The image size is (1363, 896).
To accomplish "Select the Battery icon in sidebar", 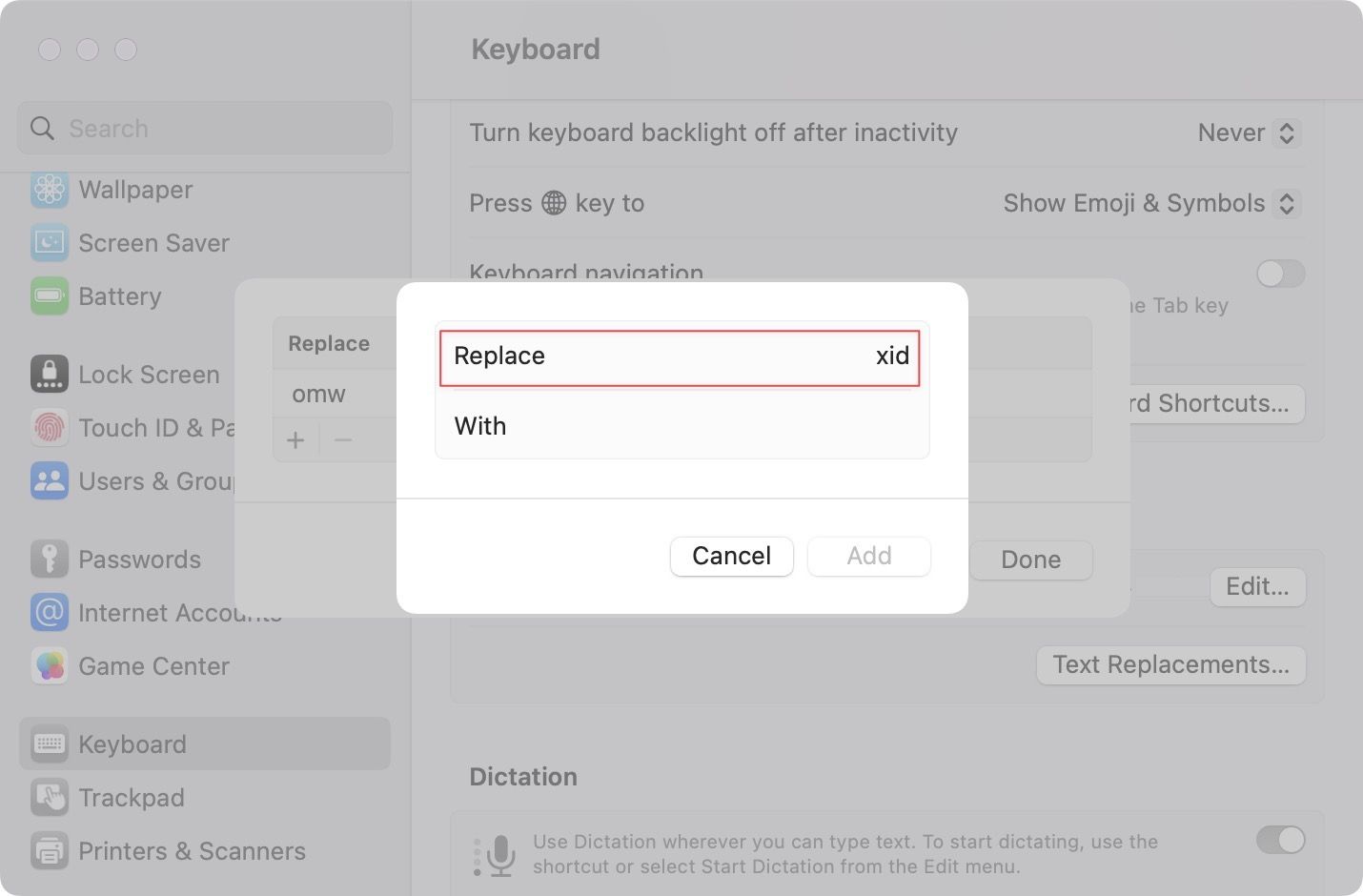I will (x=50, y=296).
